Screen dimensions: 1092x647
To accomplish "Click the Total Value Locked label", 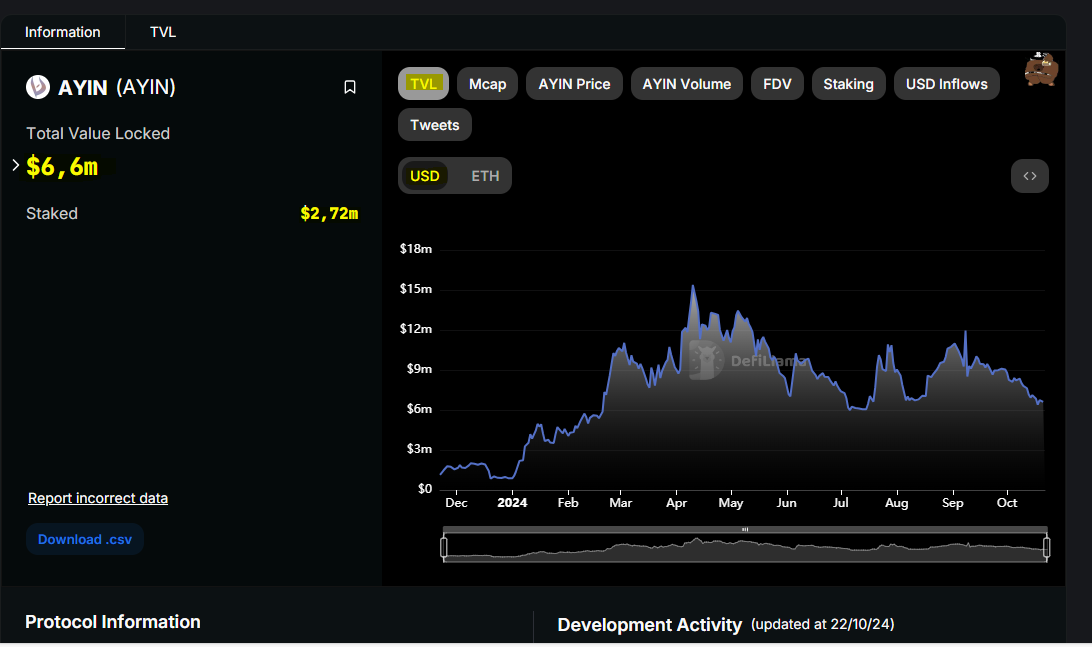I will coord(98,133).
